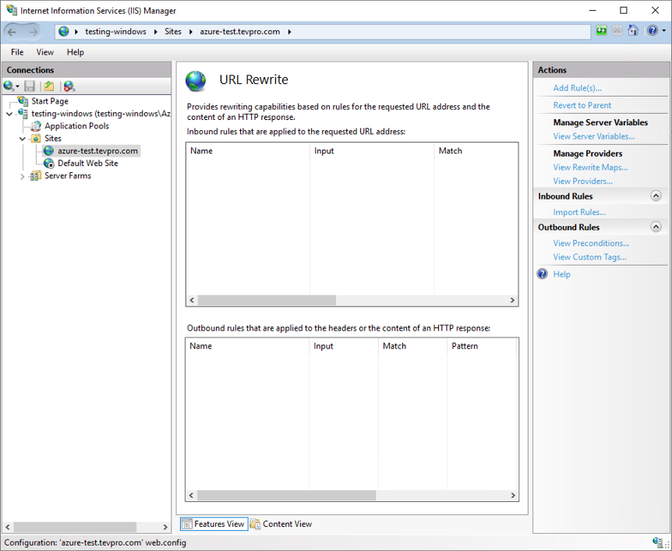Sort outbound rules by Pattern column
Image resolution: width=672 pixels, height=551 pixels.
click(482, 346)
